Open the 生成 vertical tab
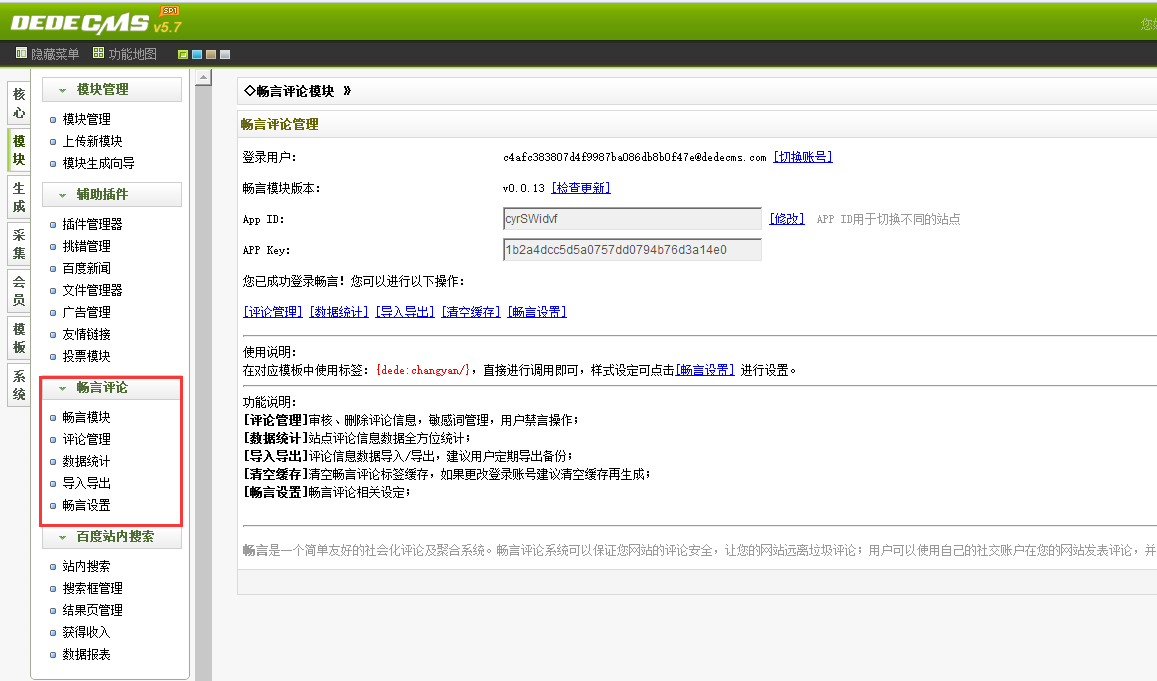 18,197
